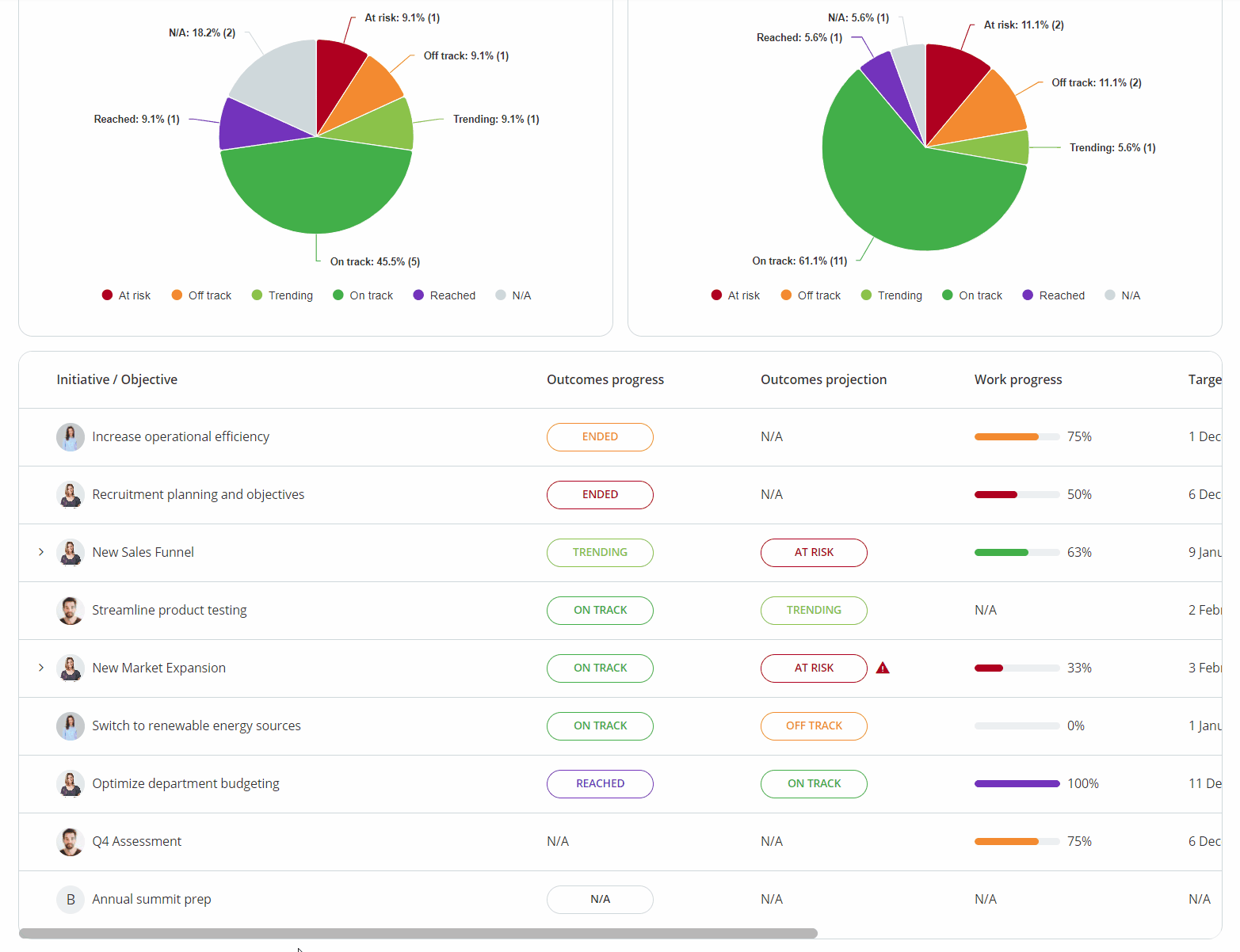
Task: Click the avatar on the Streamline product testing row
Action: pos(70,610)
